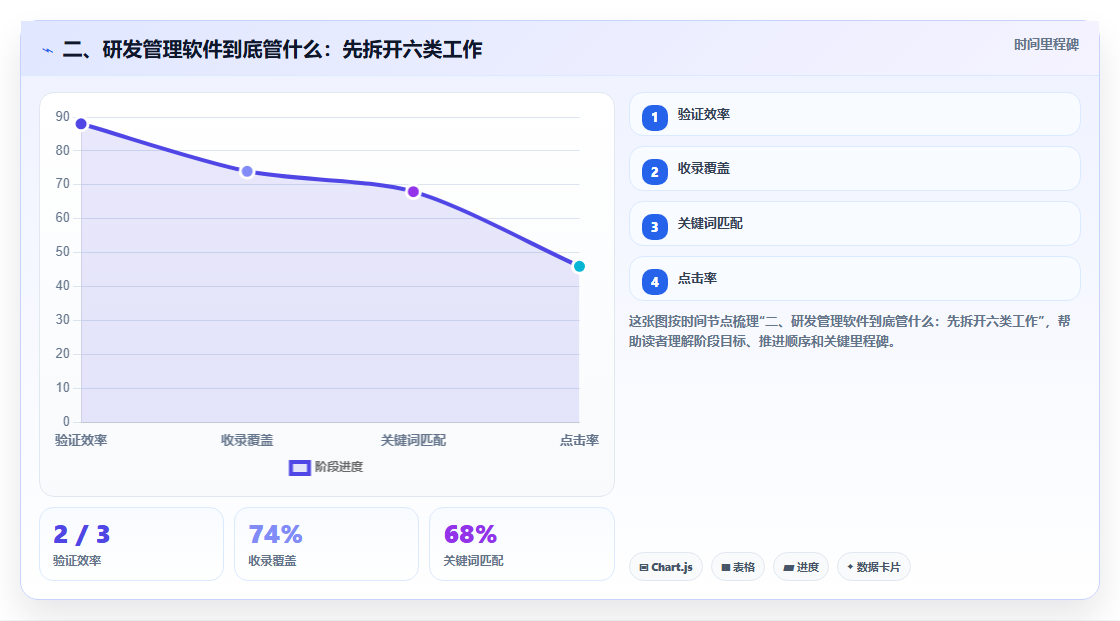1120x621 pixels.
Task: Open the 收录覆盖 milestone row
Action: tap(854, 169)
